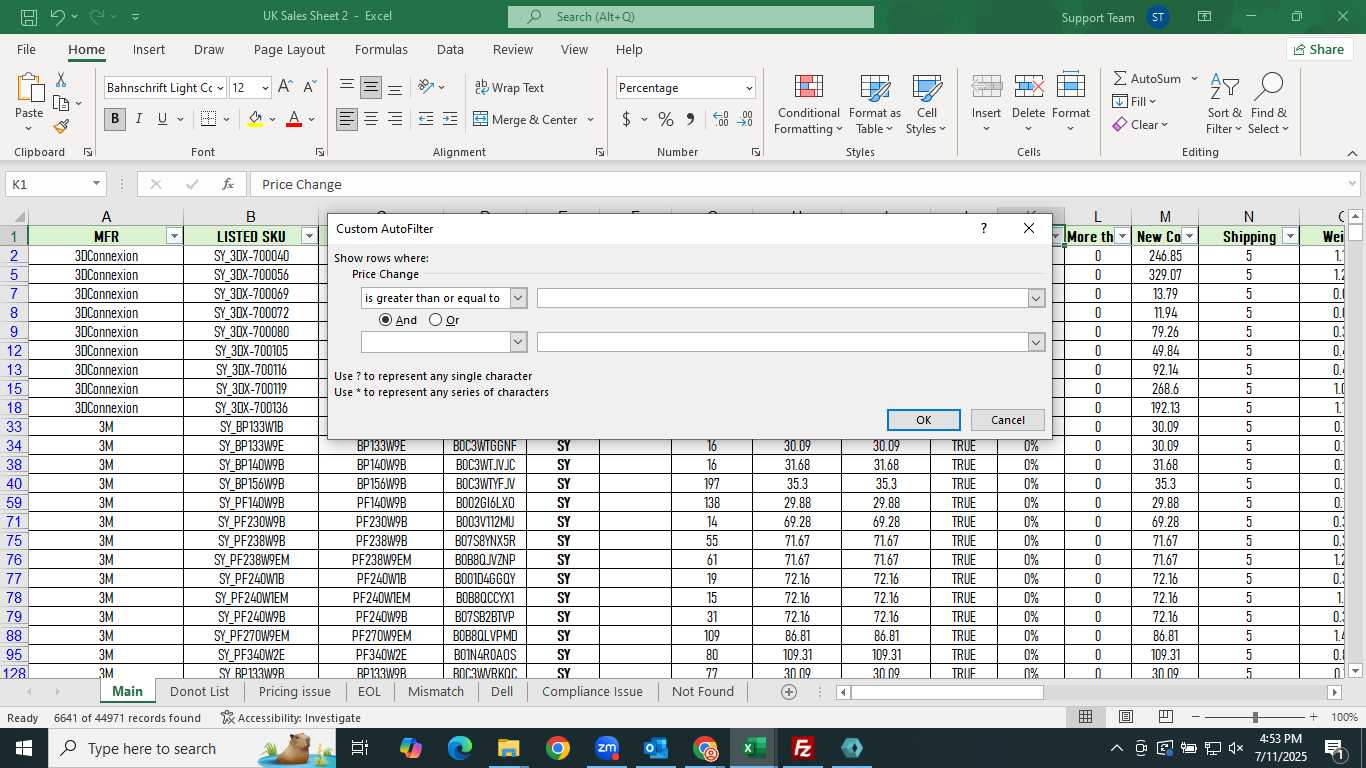
Task: Click the Decrease Decimal icon
Action: pyautogui.click(x=745, y=119)
